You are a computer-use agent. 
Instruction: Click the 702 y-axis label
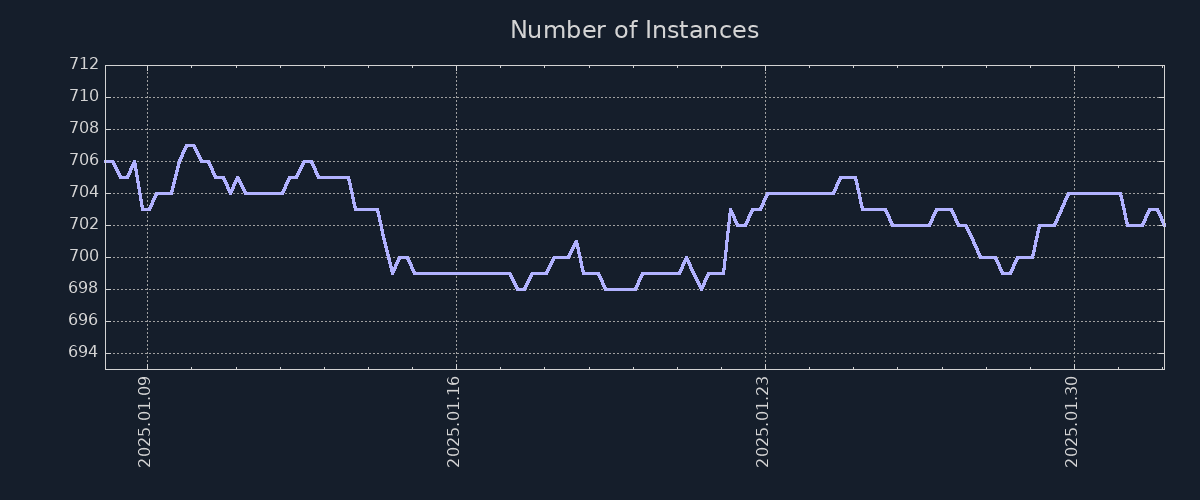coord(83,224)
